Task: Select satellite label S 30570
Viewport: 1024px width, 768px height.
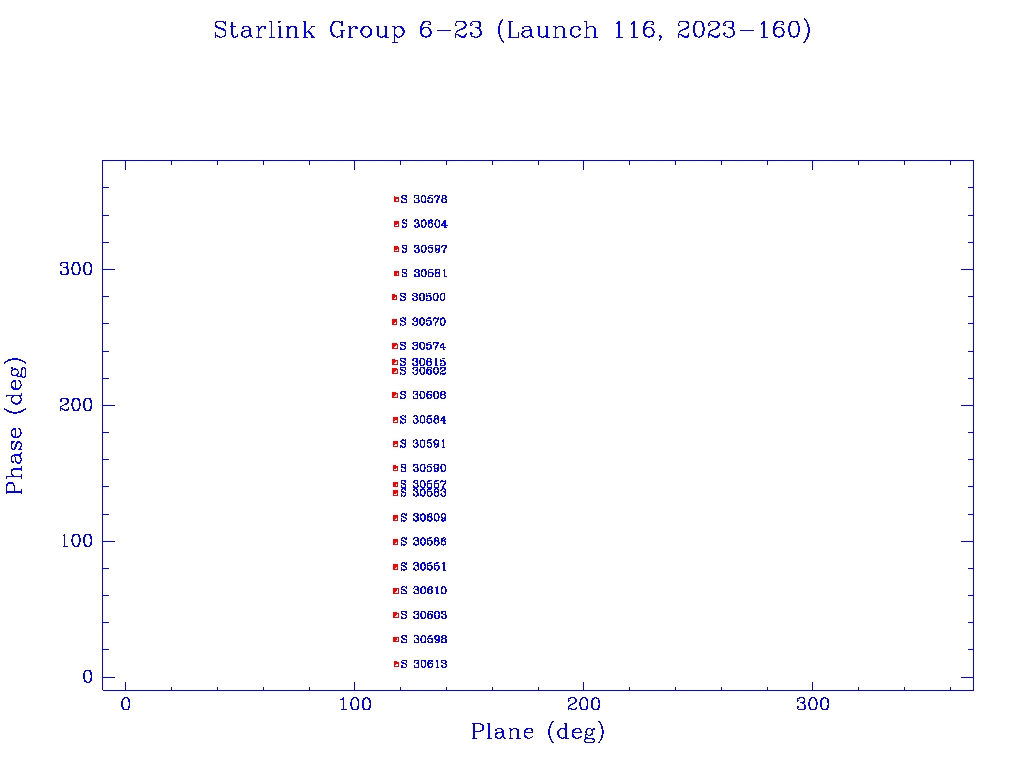Action: click(423, 322)
